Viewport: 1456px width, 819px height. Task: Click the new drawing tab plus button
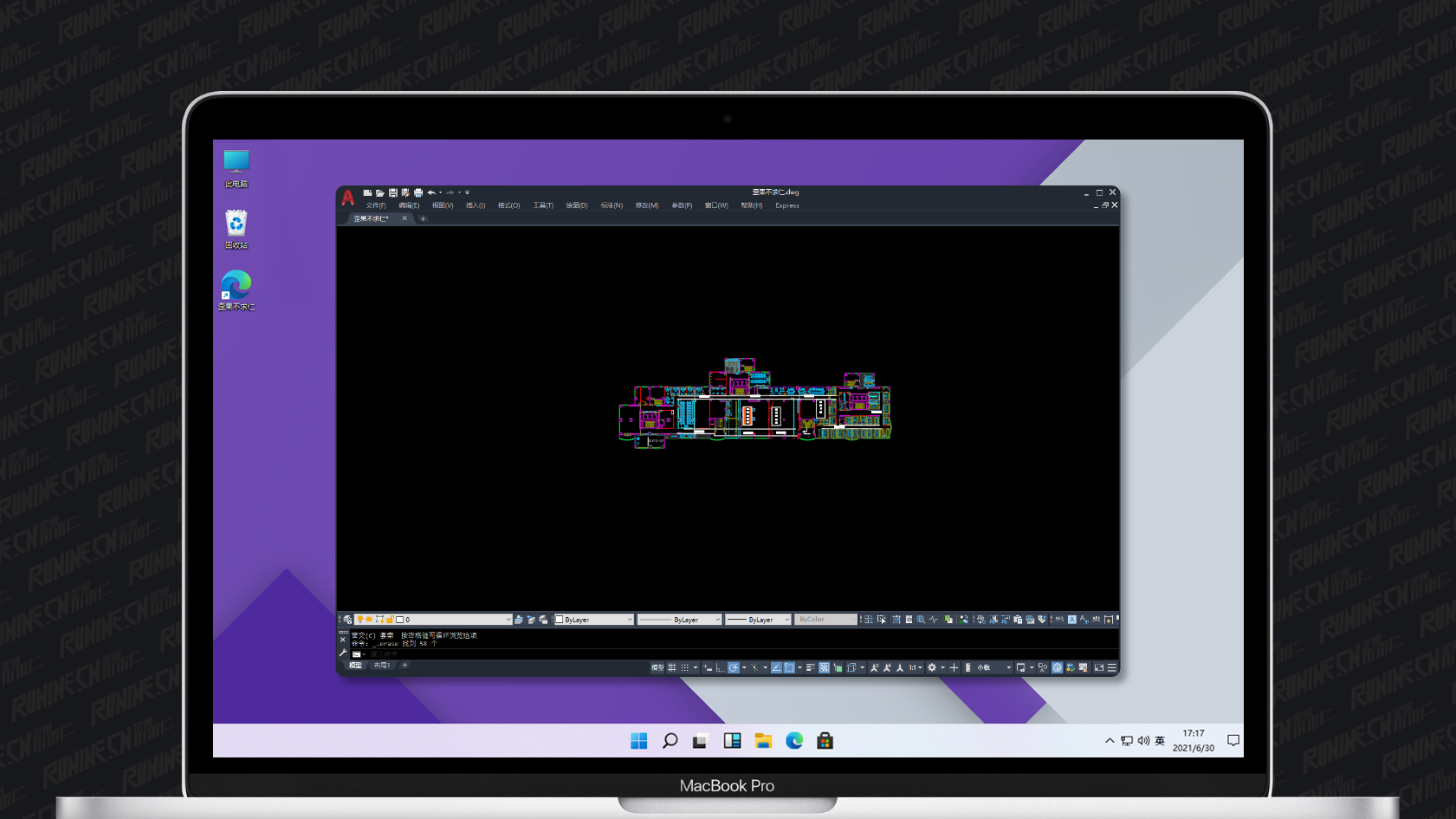coord(423,218)
